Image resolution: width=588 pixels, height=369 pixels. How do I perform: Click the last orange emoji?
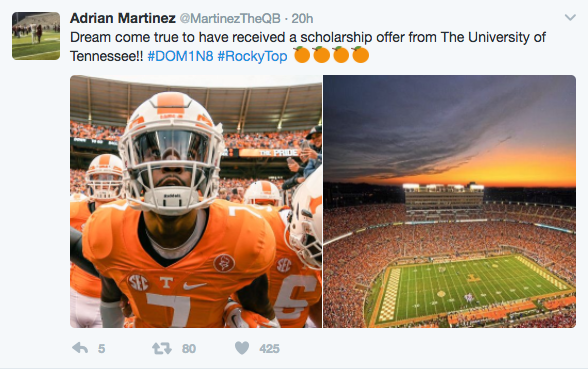(360, 55)
